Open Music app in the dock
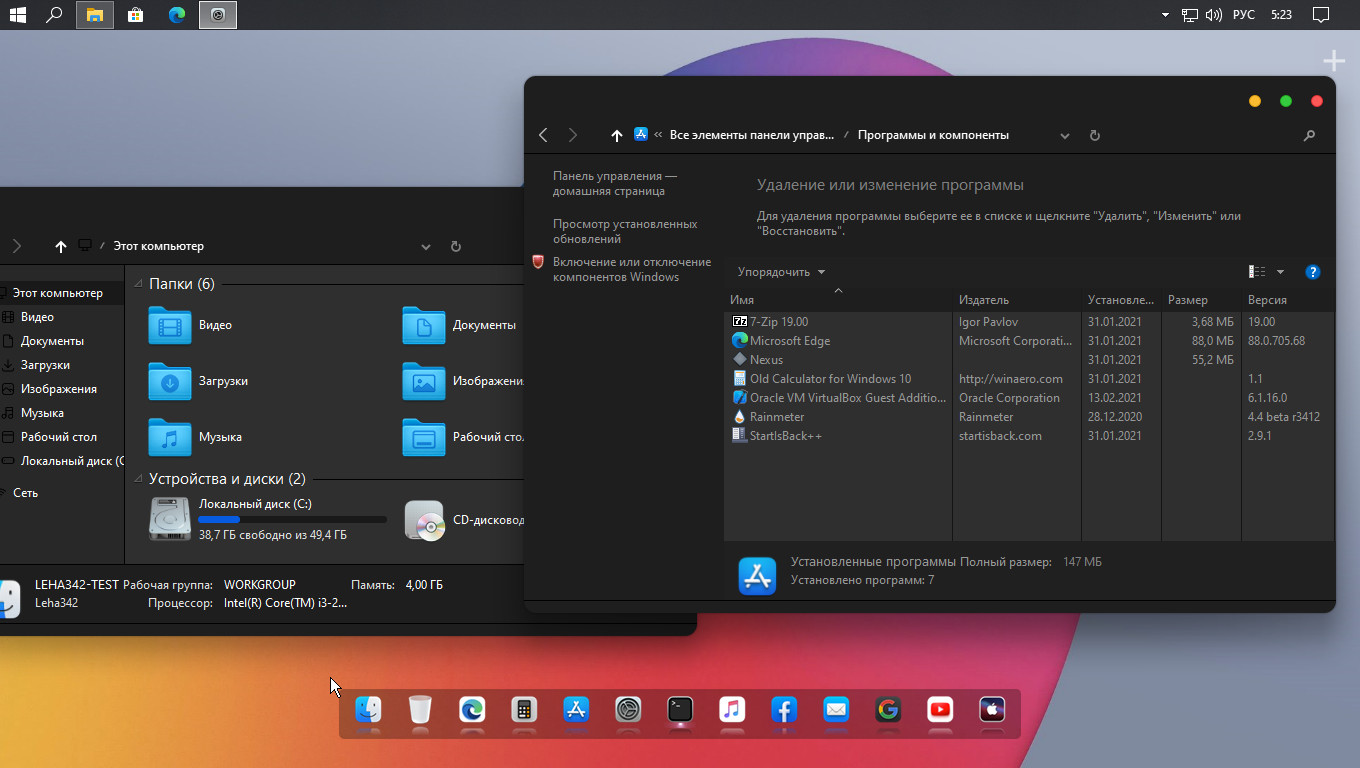The height and width of the screenshot is (768, 1360). (x=732, y=710)
